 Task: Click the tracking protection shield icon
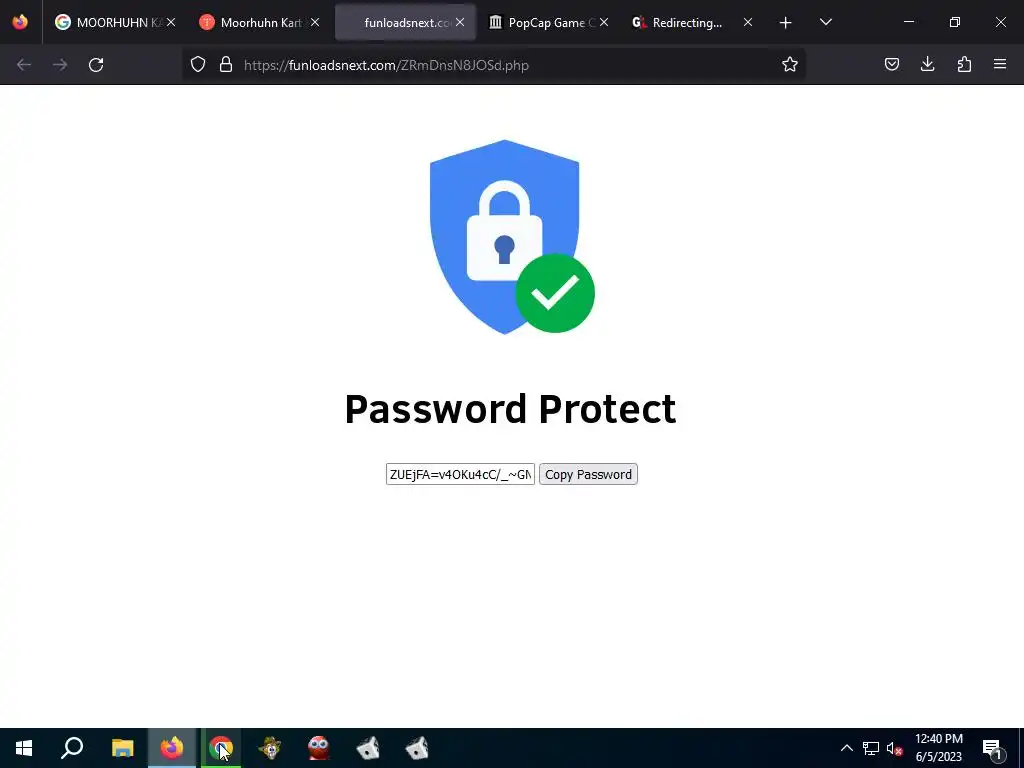click(198, 64)
